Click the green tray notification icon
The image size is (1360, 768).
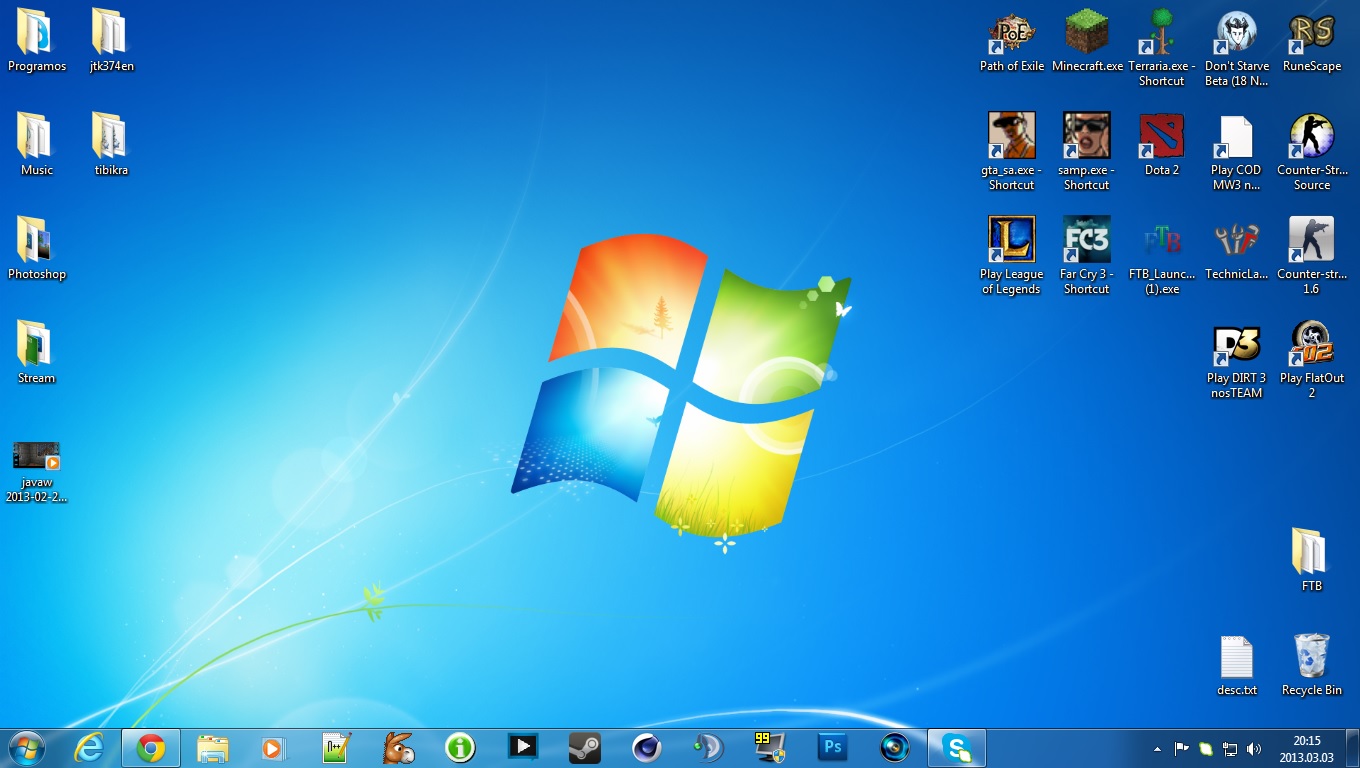1206,748
